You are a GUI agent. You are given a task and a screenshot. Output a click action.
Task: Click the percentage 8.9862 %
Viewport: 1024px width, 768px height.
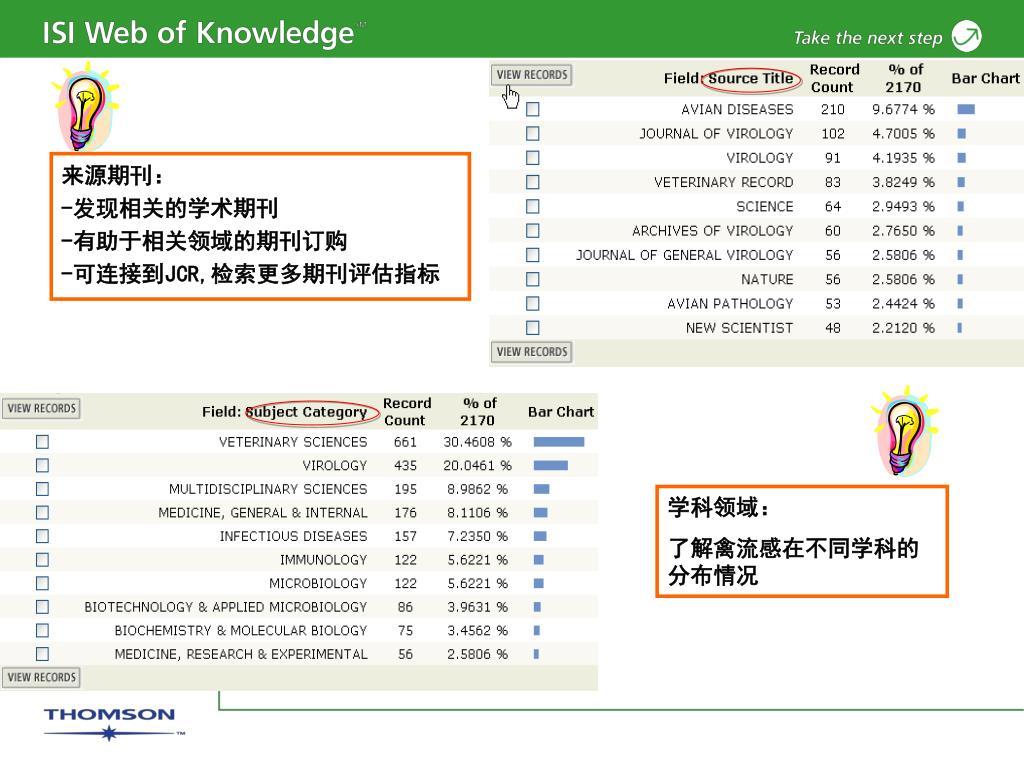(477, 489)
